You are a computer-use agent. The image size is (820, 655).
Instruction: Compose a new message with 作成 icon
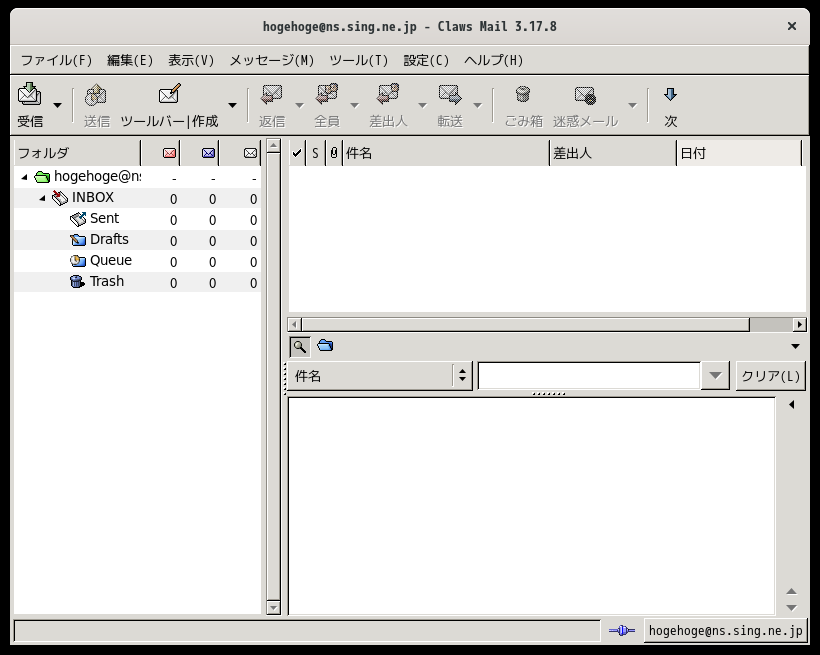click(169, 95)
